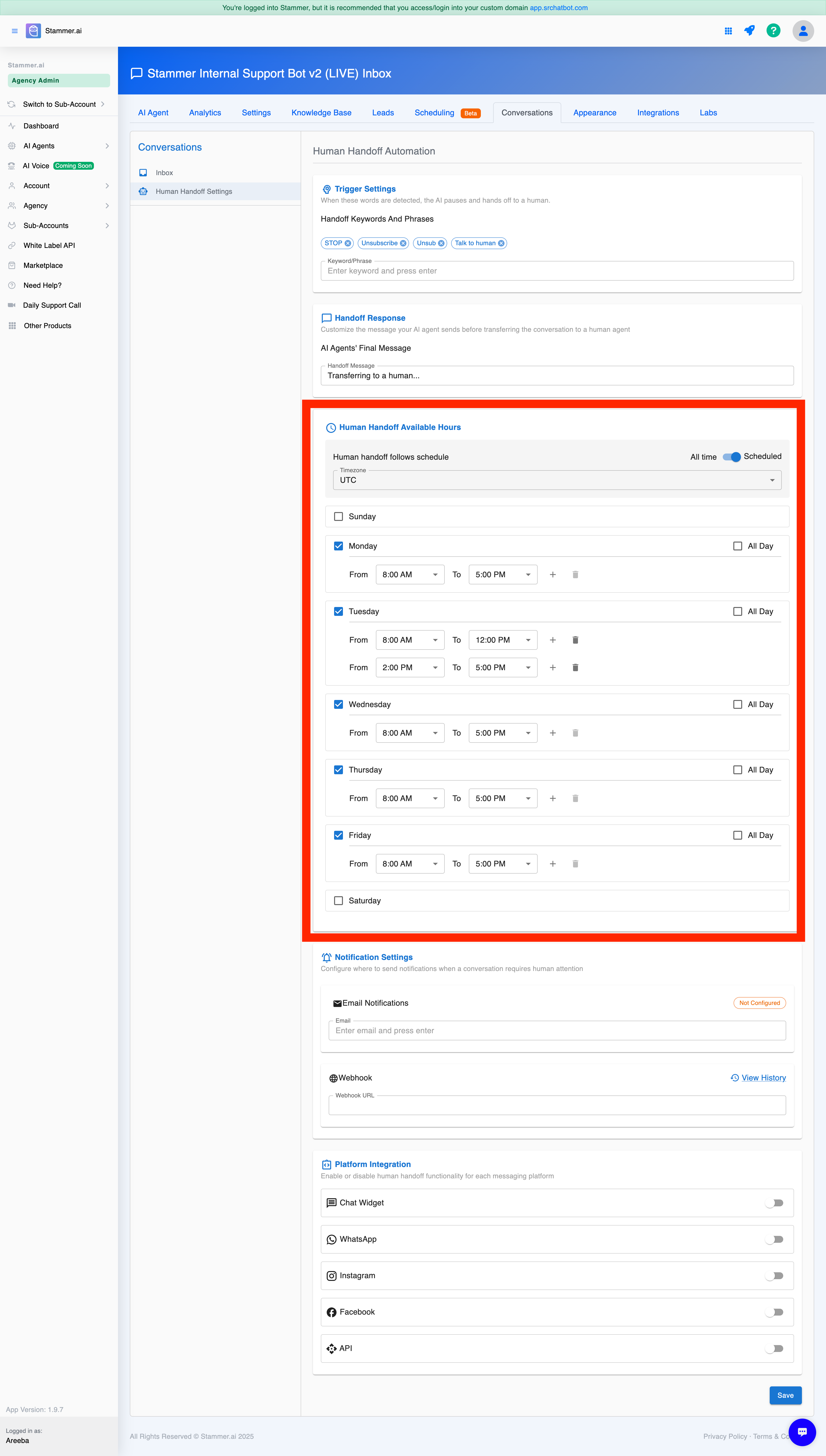Open the app.srchatbot.com domain link

(x=558, y=8)
